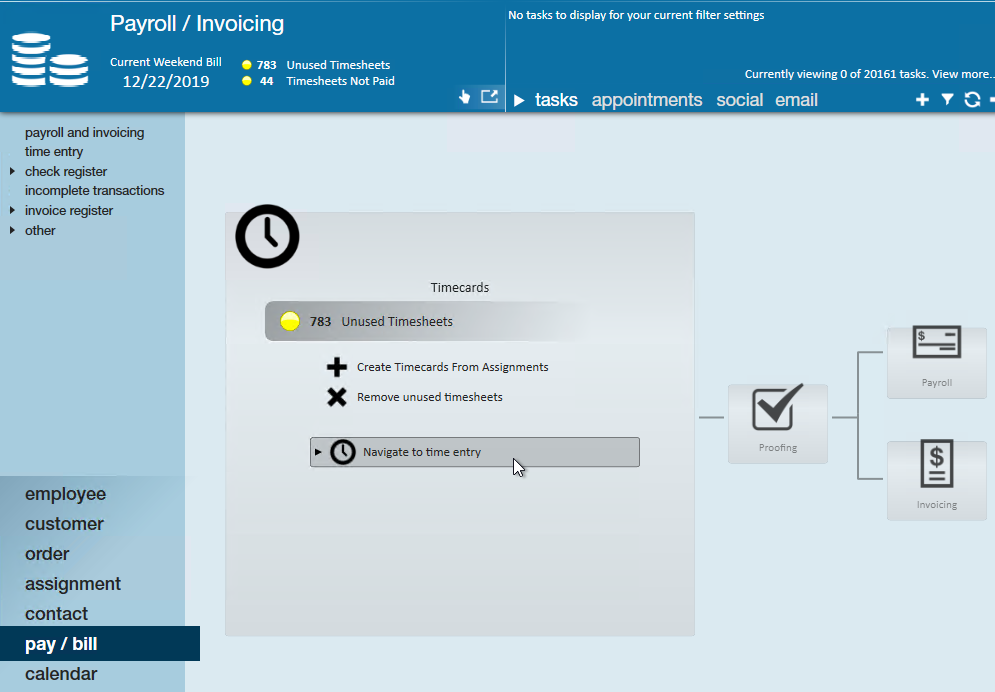Viewport: 995px width, 692px height.
Task: Click Create Timecards From Assignments
Action: [x=452, y=367]
